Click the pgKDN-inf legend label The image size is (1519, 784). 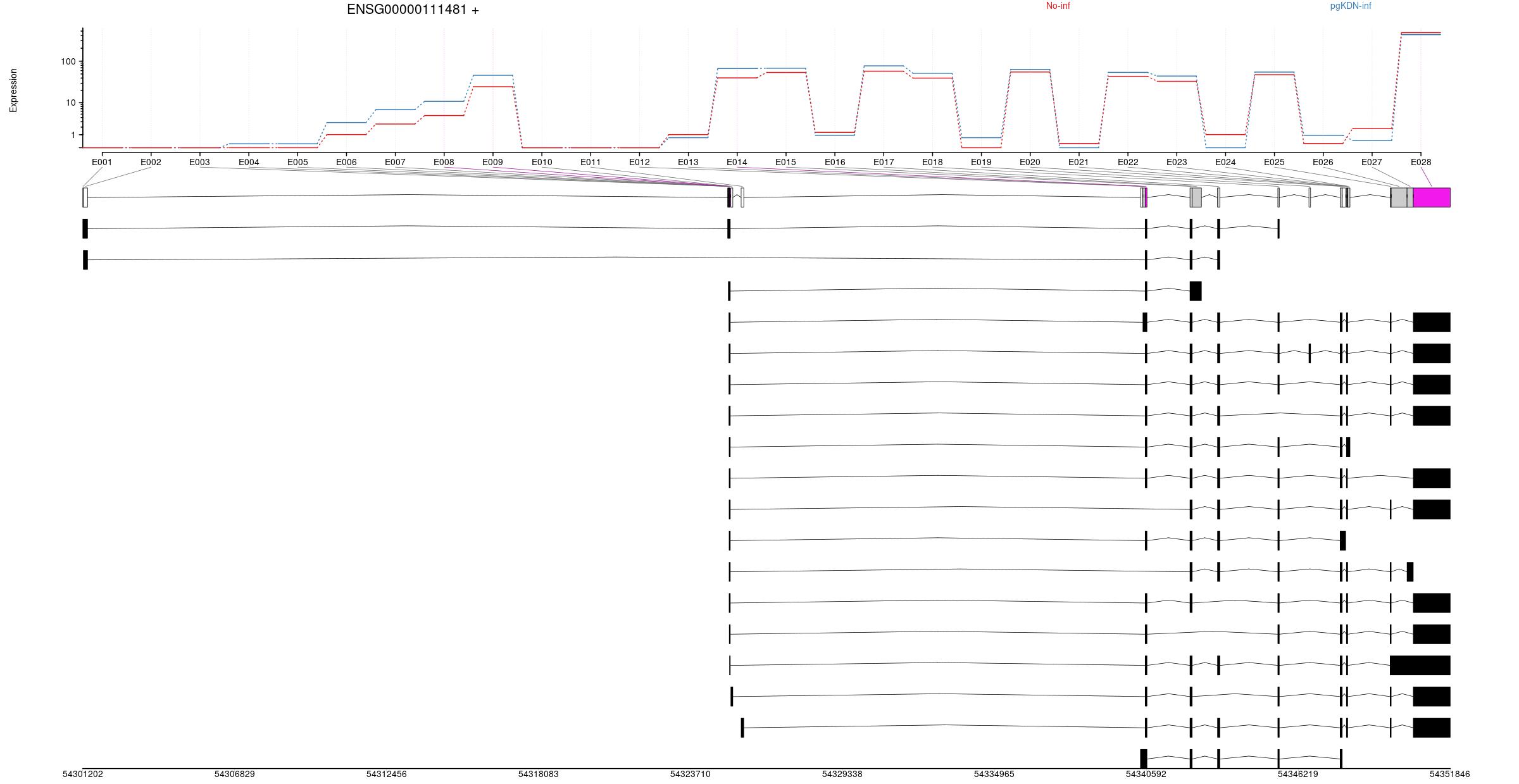coord(1351,6)
